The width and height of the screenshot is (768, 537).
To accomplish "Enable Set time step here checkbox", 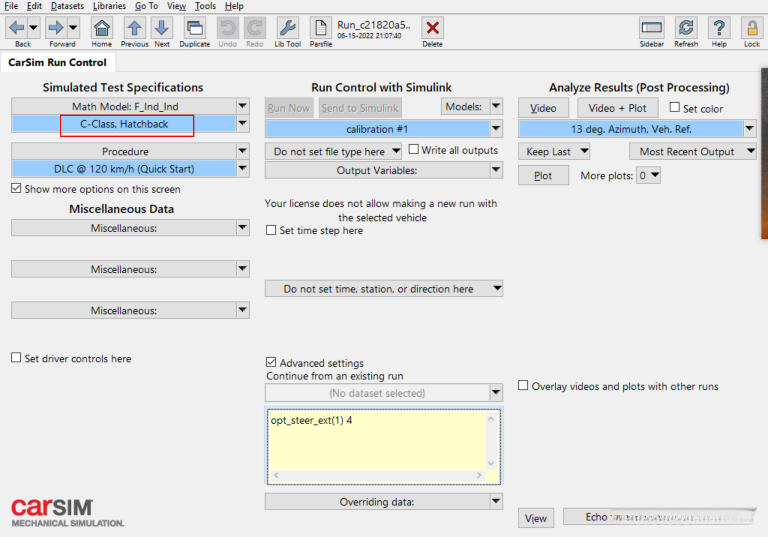I will pos(271,230).
